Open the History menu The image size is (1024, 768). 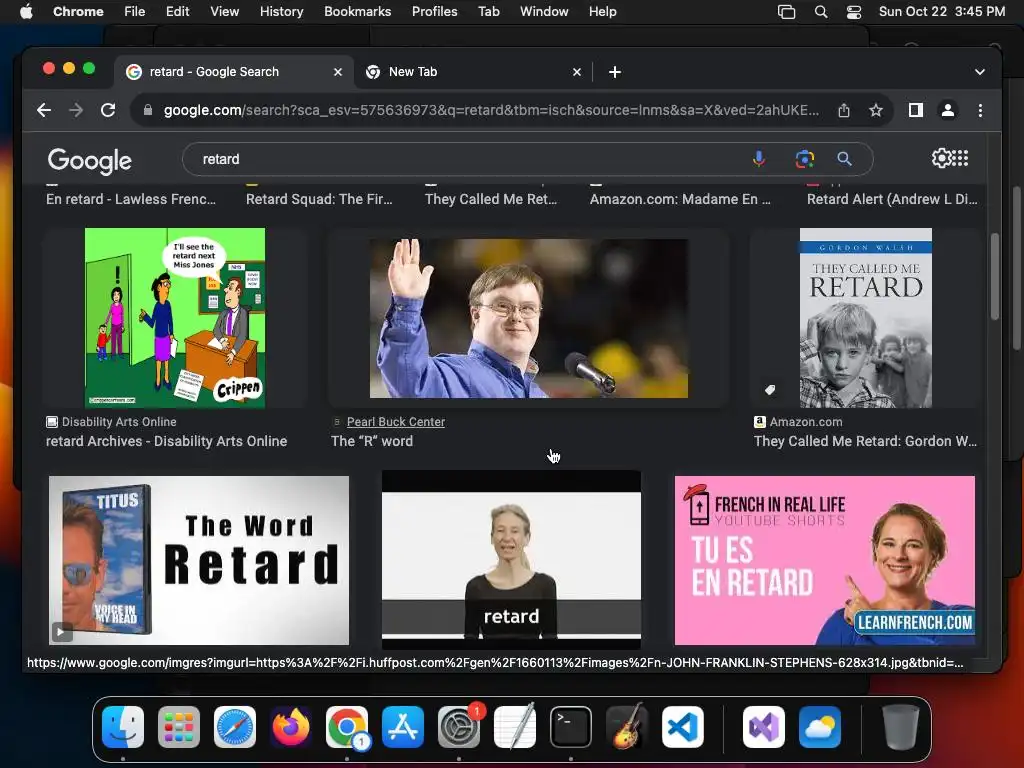point(281,12)
